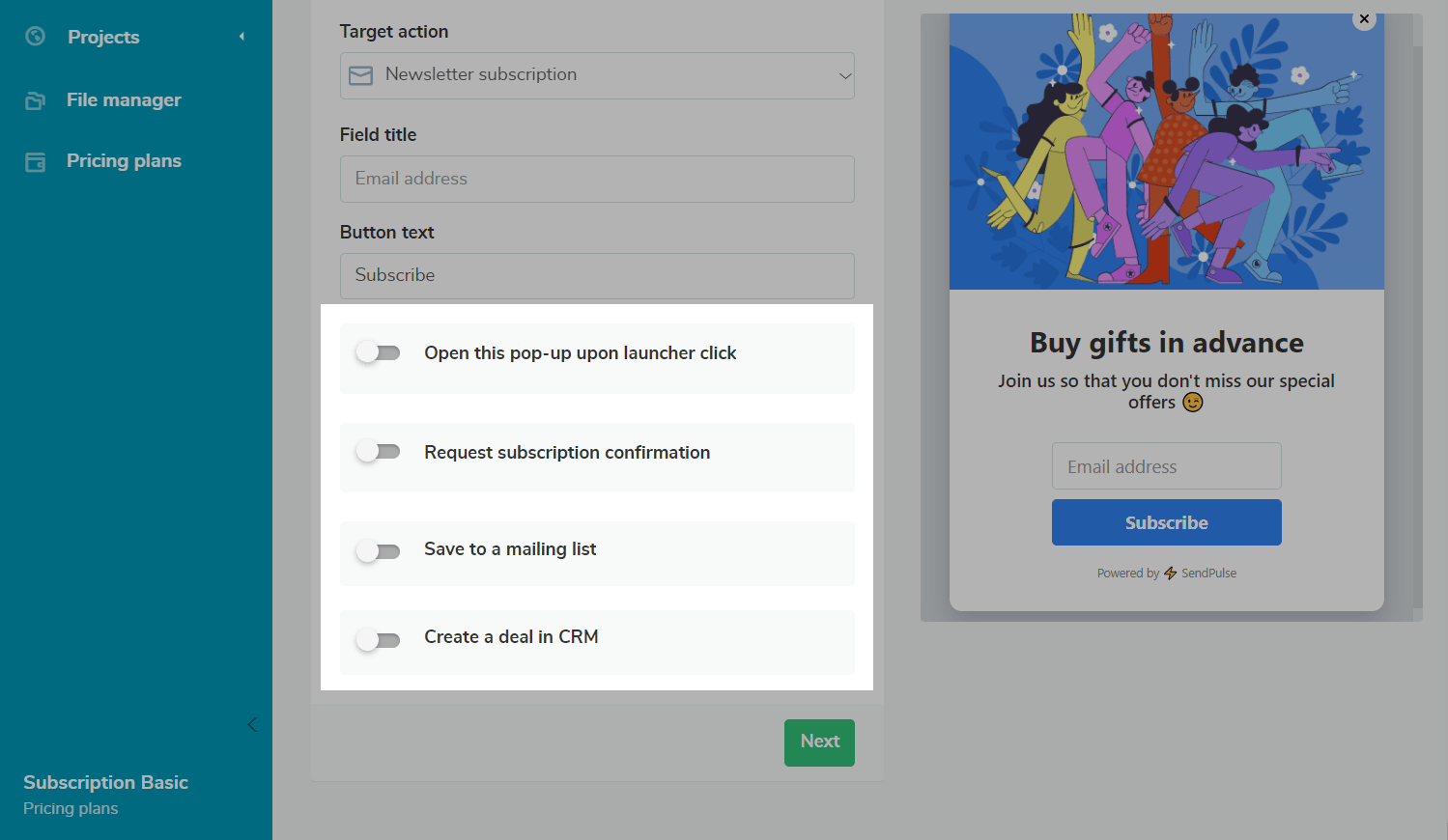Click the SendPulse lightning logo icon
This screenshot has width=1448, height=840.
[x=1170, y=574]
